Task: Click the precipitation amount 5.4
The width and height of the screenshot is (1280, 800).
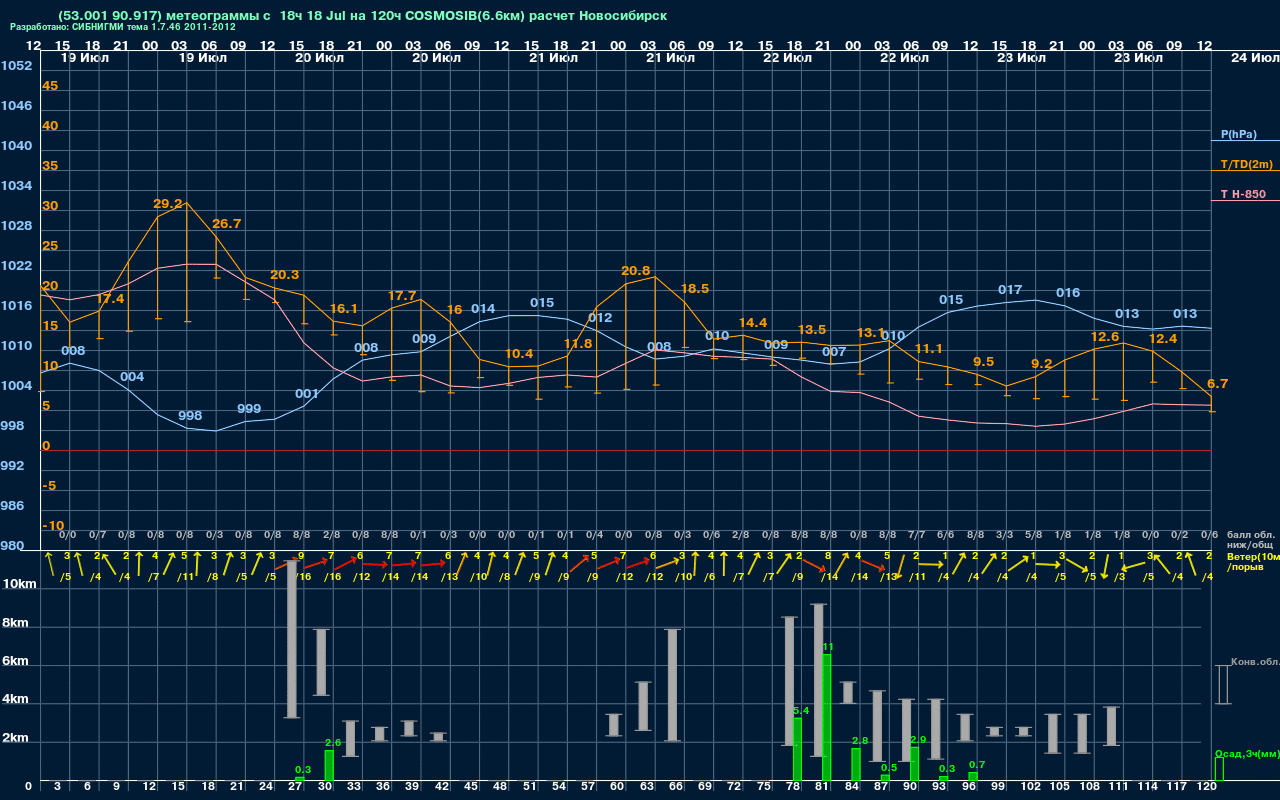Action: (801, 711)
